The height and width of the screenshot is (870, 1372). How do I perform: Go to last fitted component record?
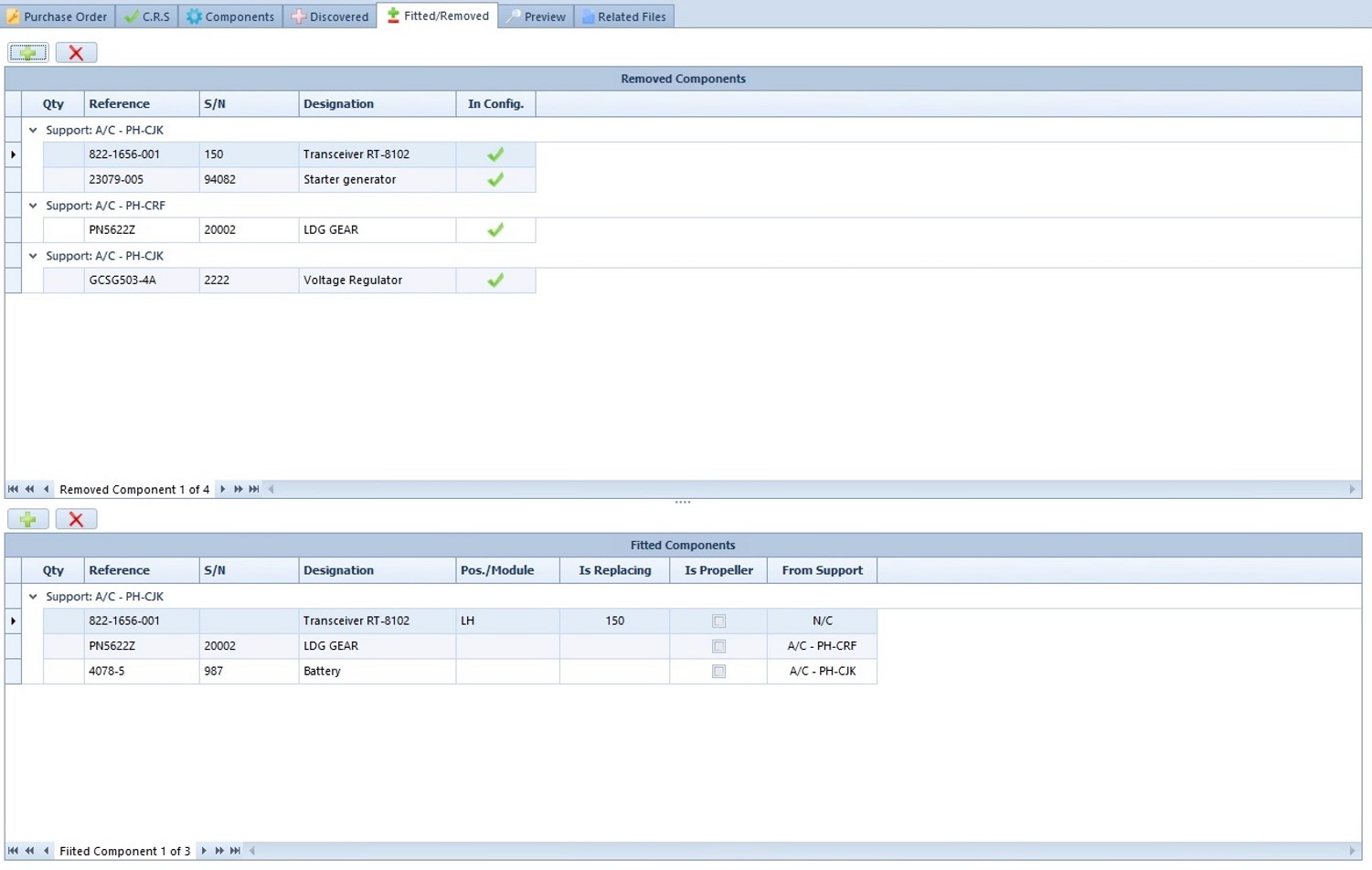click(x=235, y=851)
